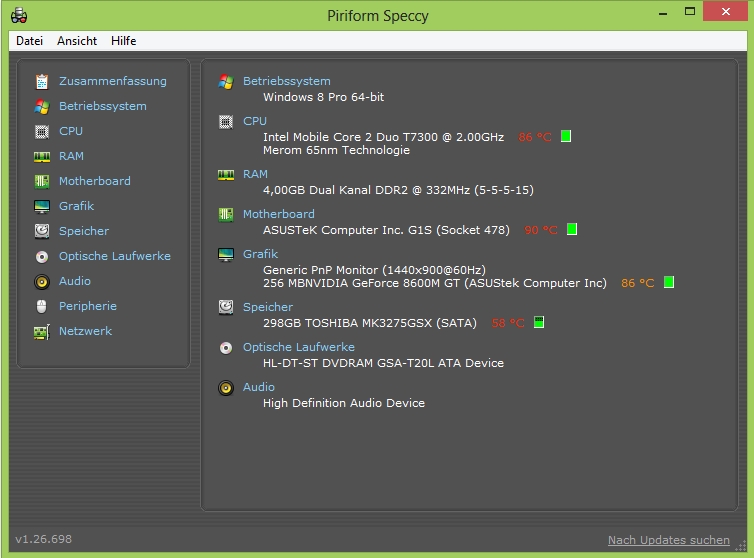This screenshot has height=558, width=754.
Task: Click High Definition Audio Device text
Action: (344, 403)
